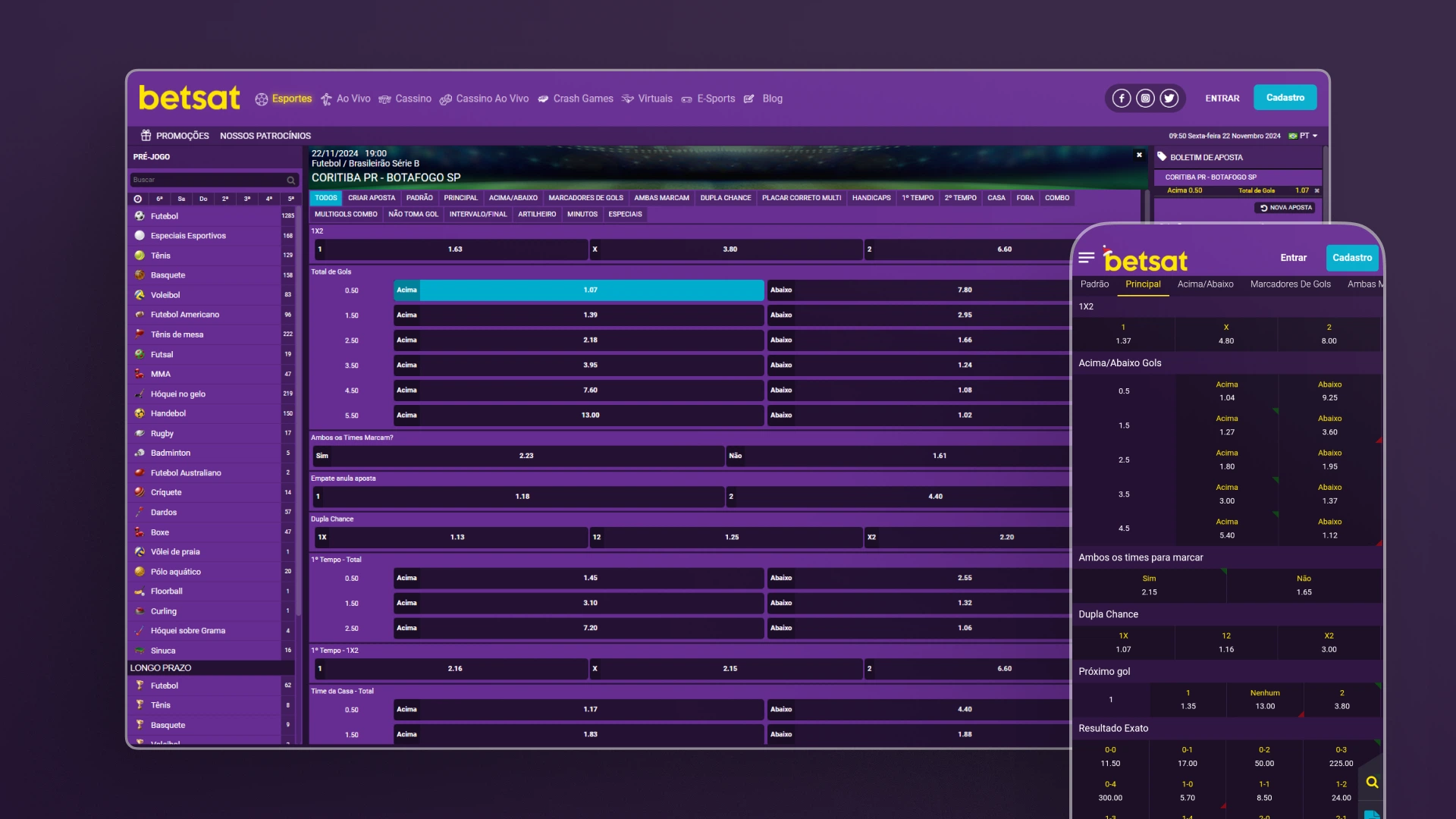
Task: Tap Entrar in the mobile view
Action: tap(1293, 258)
